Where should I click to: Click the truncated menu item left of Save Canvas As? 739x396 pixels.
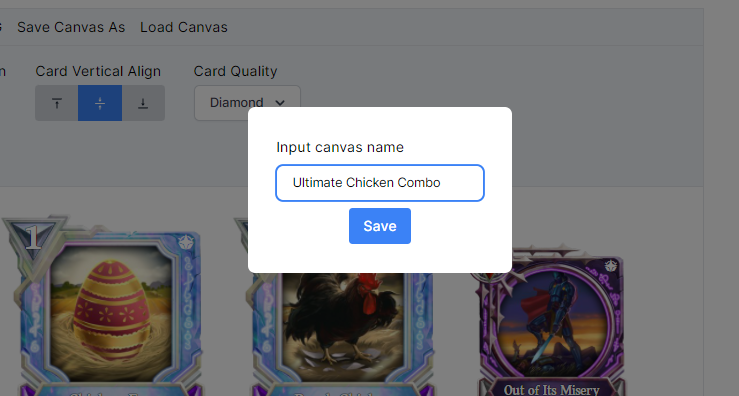1,27
